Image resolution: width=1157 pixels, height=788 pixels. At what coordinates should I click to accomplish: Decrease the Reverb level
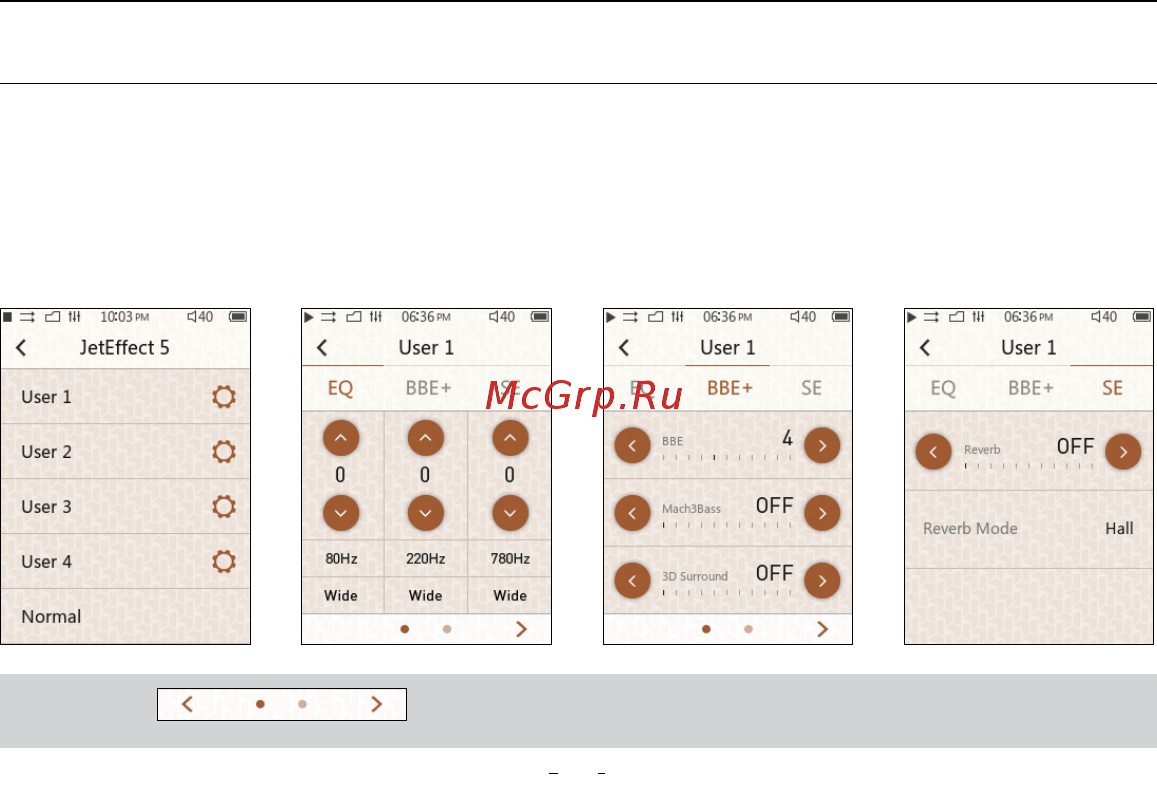pyautogui.click(x=933, y=452)
